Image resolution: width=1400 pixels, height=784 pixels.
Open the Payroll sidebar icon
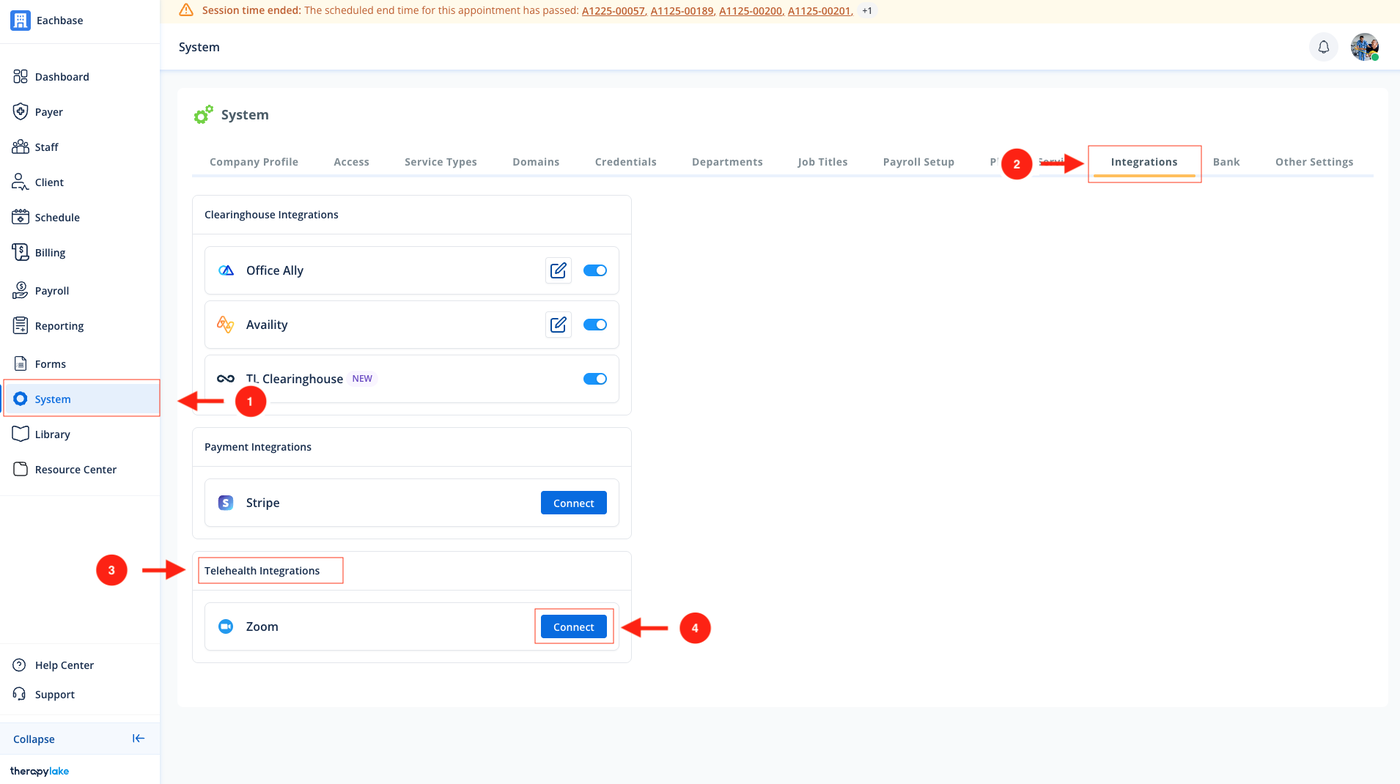(20, 290)
